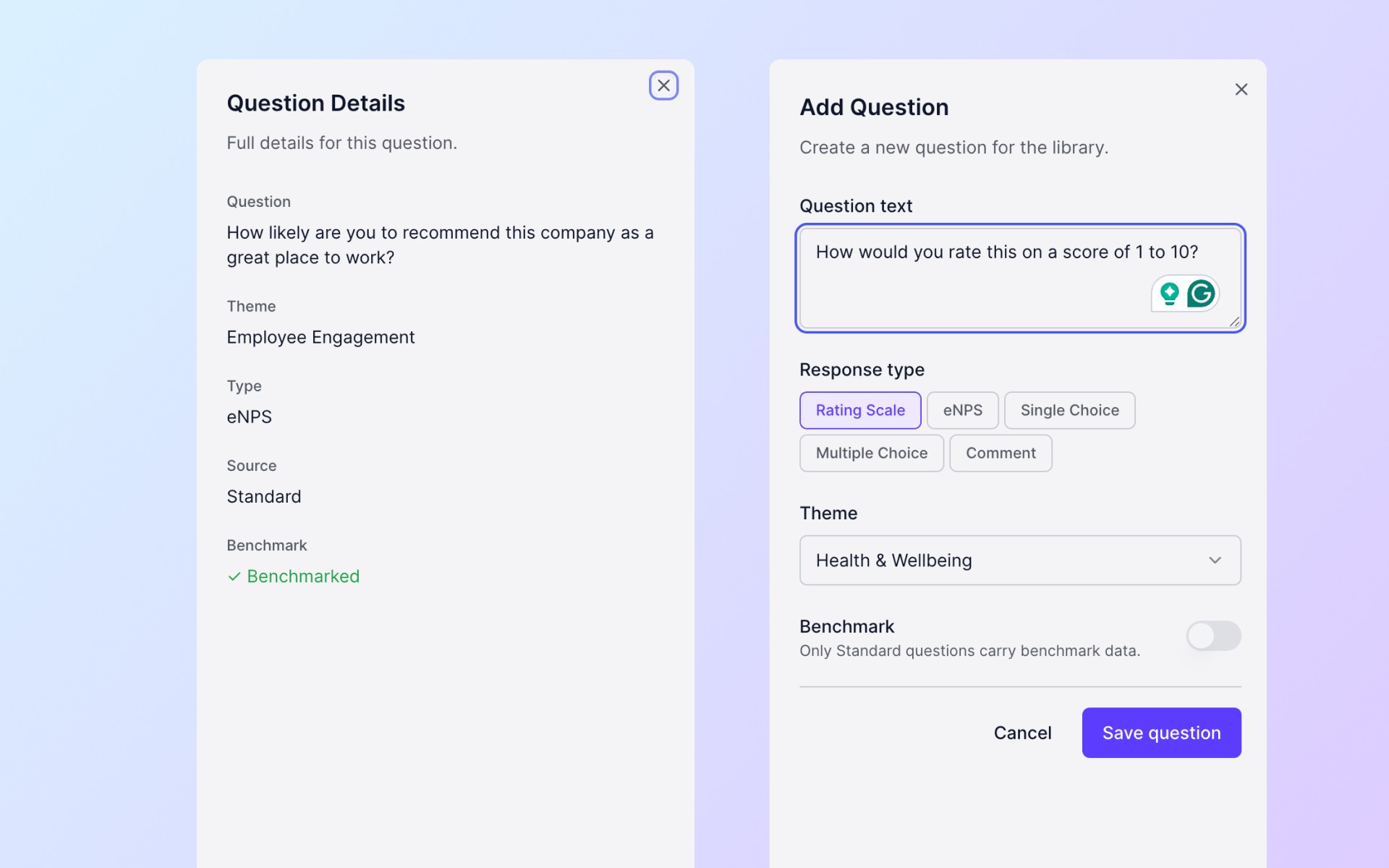Pick Single Choice response type
This screenshot has height=868, width=1389.
click(x=1069, y=410)
